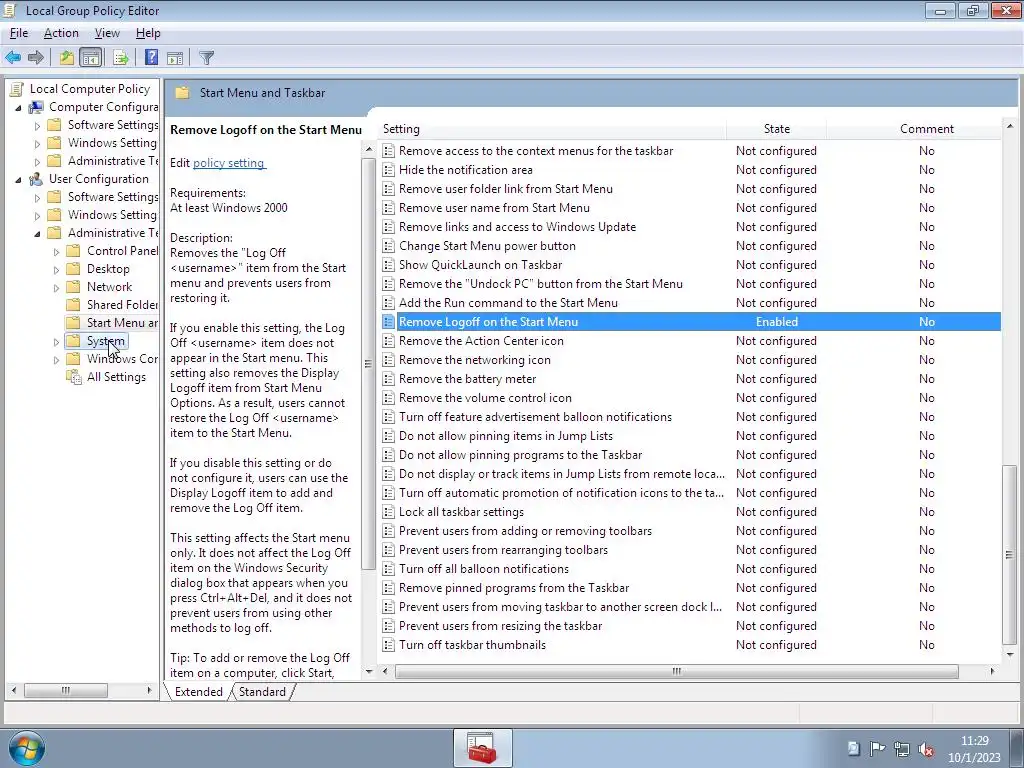Click policy icon beside Lock all taskbar settings

[x=389, y=512]
